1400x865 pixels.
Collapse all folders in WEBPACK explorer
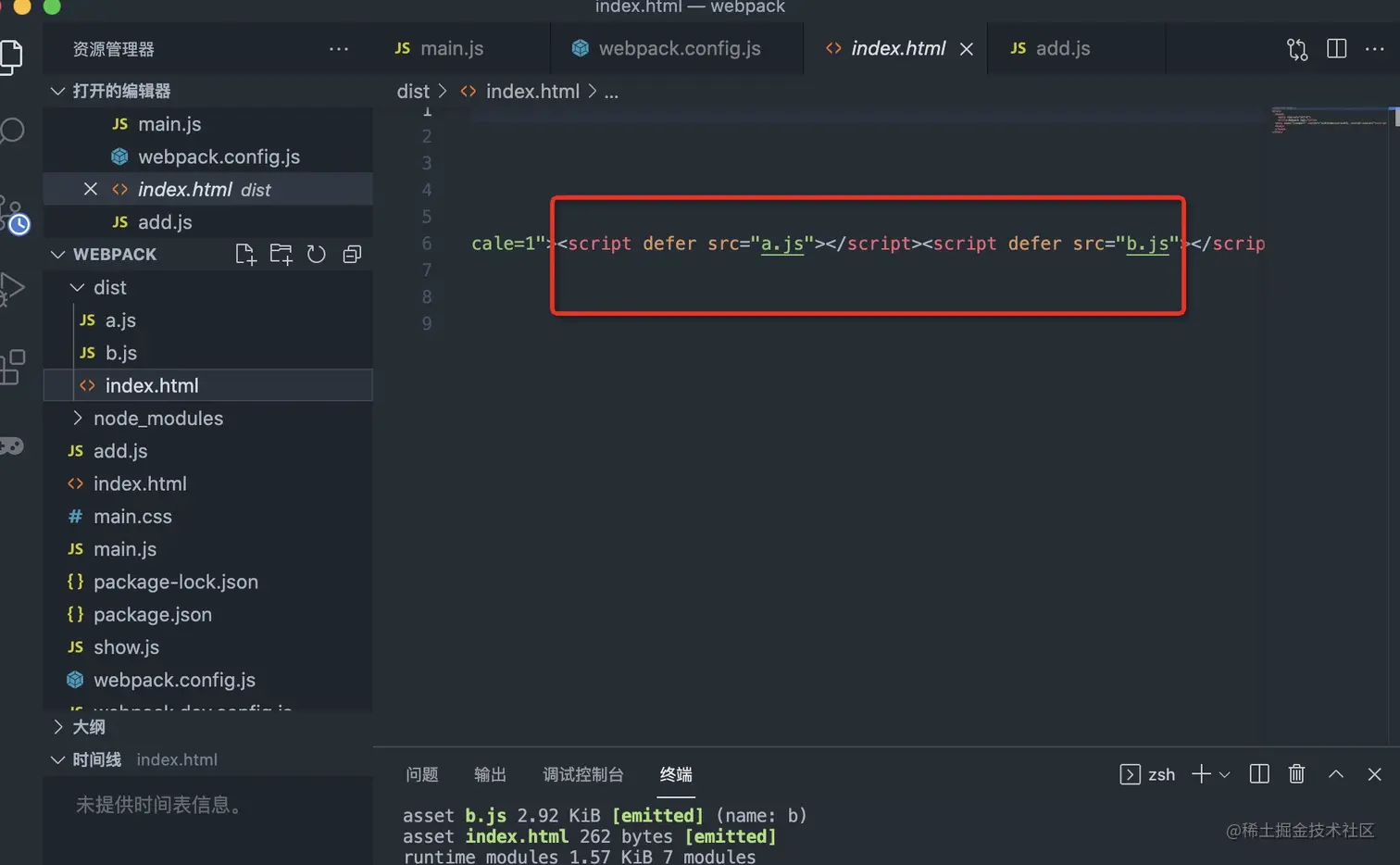pyautogui.click(x=352, y=255)
